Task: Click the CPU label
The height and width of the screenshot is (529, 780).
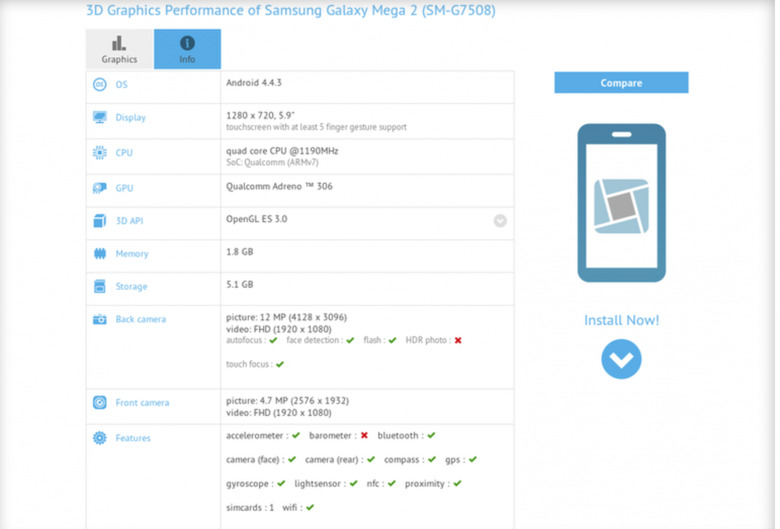Action: click(x=124, y=153)
